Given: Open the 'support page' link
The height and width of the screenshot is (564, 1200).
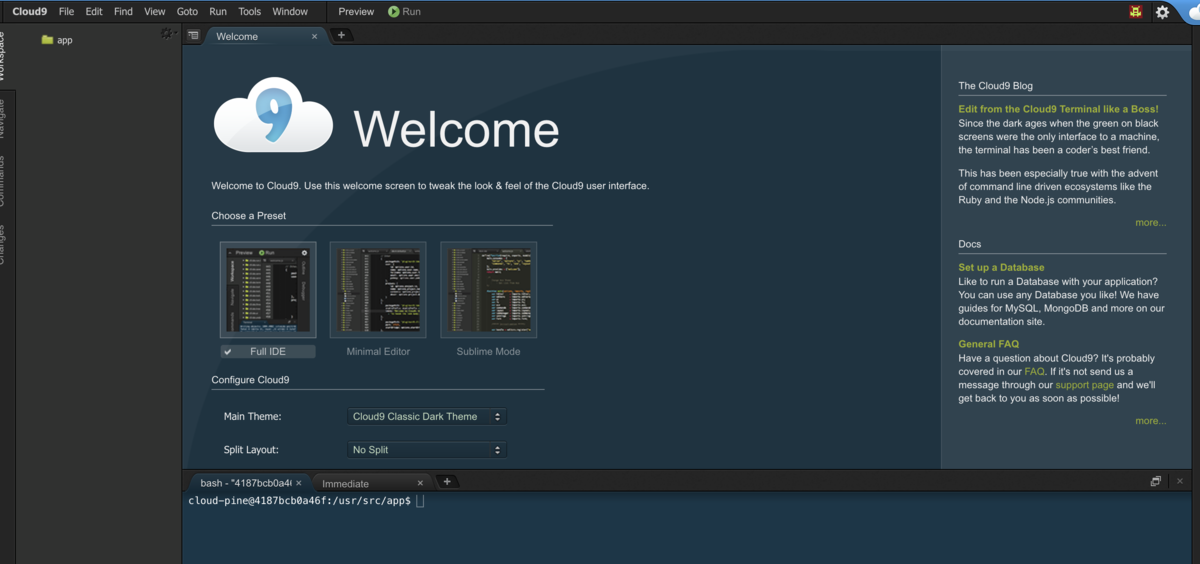Looking at the screenshot, I should click(1084, 385).
